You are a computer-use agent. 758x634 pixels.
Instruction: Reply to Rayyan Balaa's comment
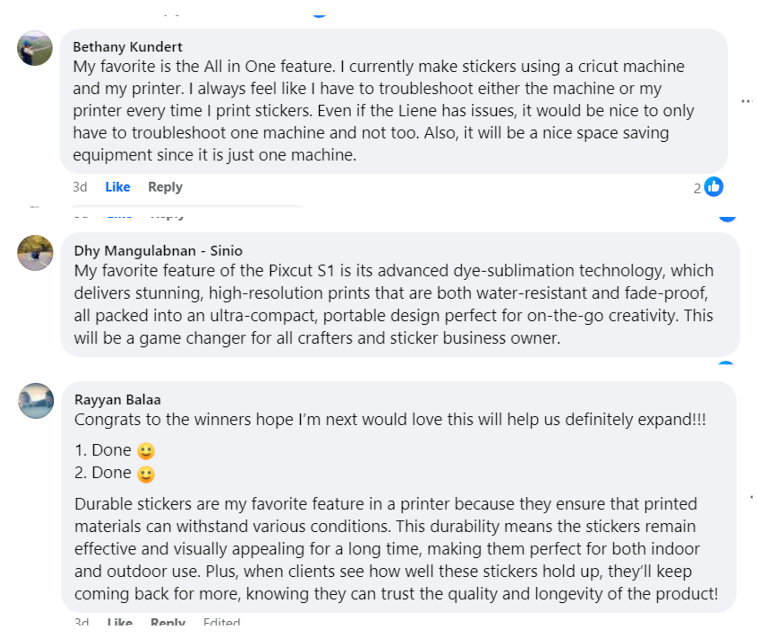(167, 623)
